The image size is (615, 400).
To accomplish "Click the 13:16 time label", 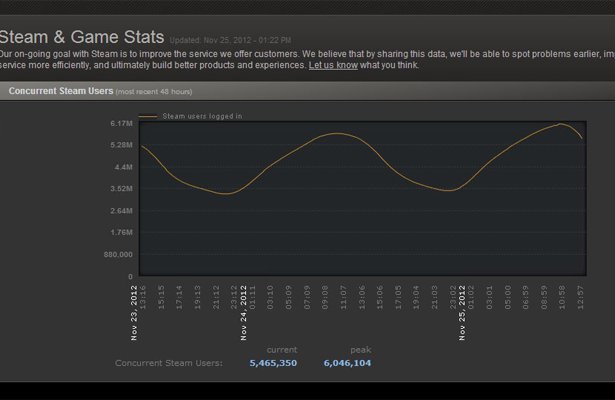I will click(x=143, y=297).
